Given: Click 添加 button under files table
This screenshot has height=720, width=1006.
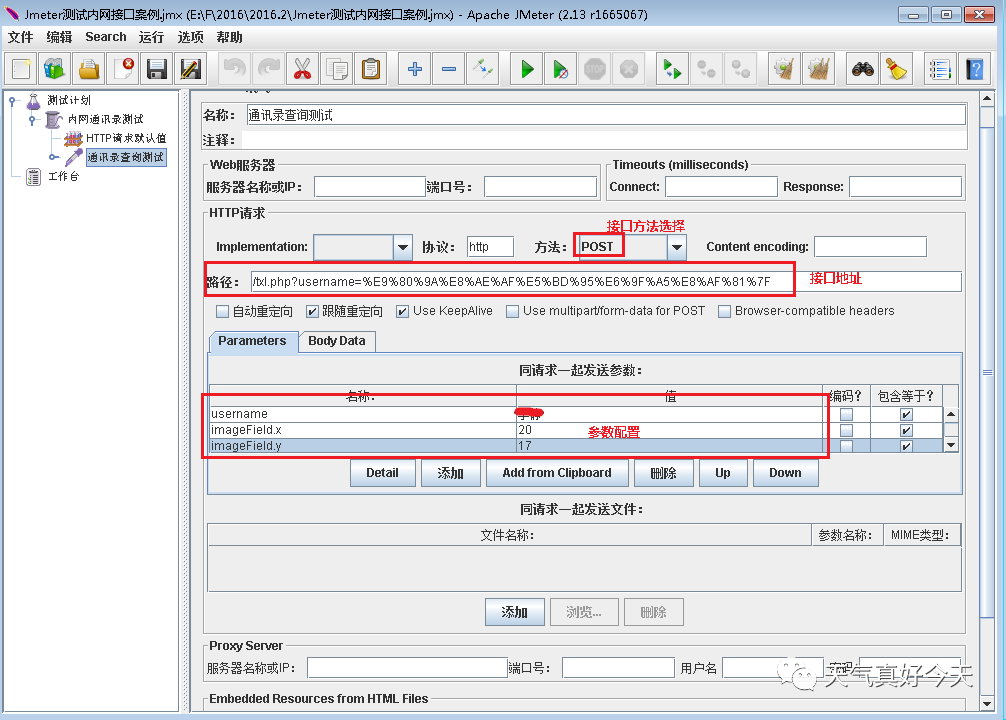Looking at the screenshot, I should click(x=515, y=612).
